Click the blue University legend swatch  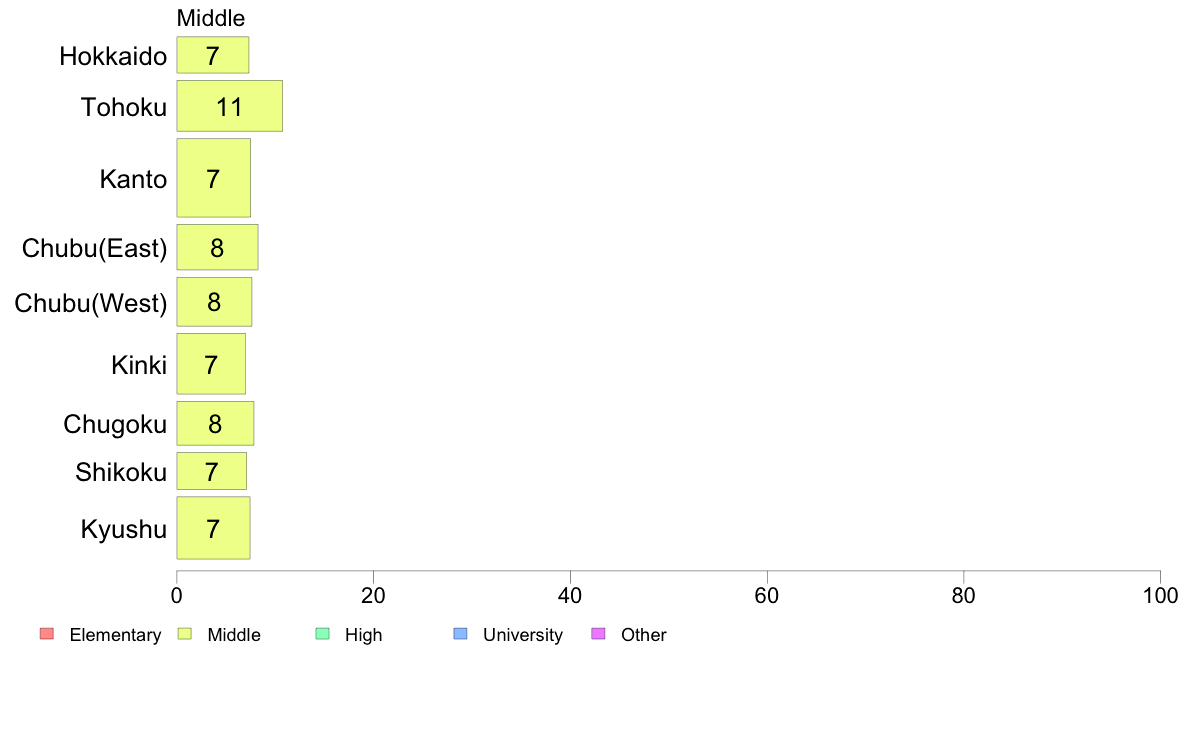click(460, 634)
